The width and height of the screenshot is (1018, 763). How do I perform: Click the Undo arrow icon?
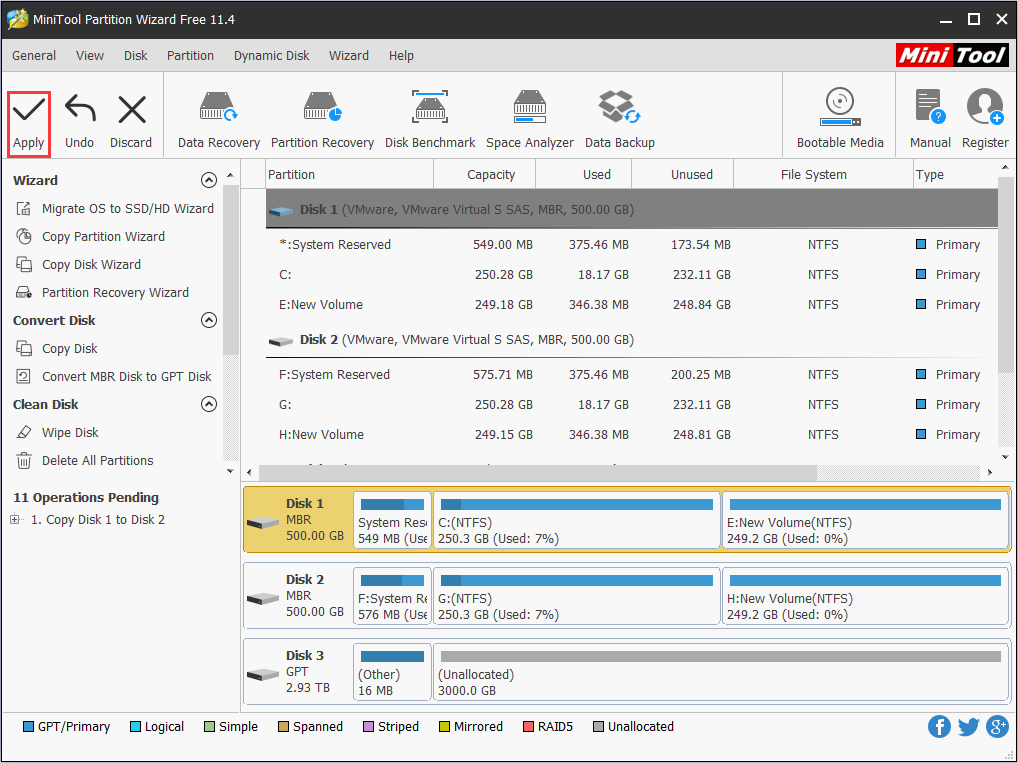click(x=79, y=111)
